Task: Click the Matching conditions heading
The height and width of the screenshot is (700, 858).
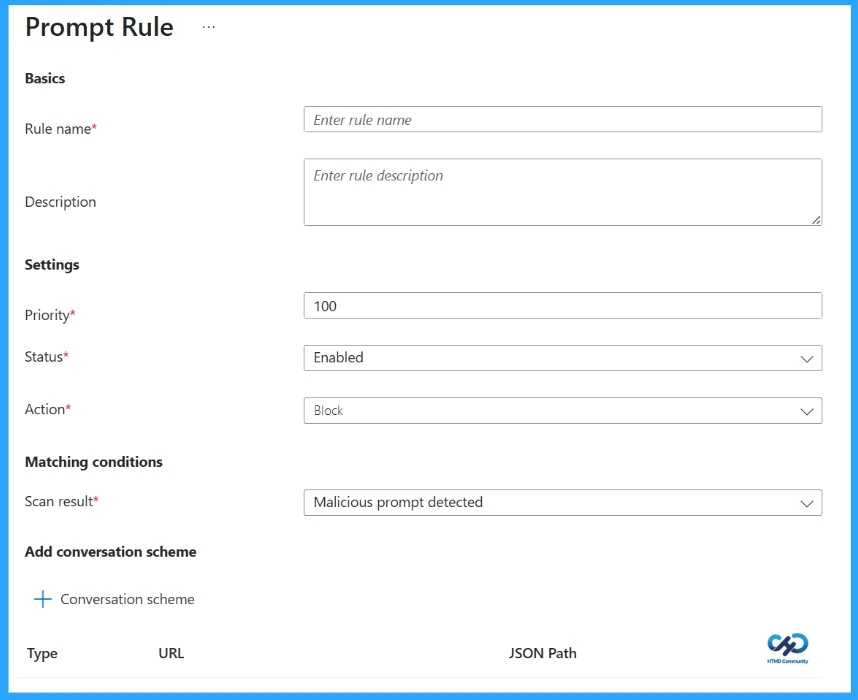Action: pos(93,462)
